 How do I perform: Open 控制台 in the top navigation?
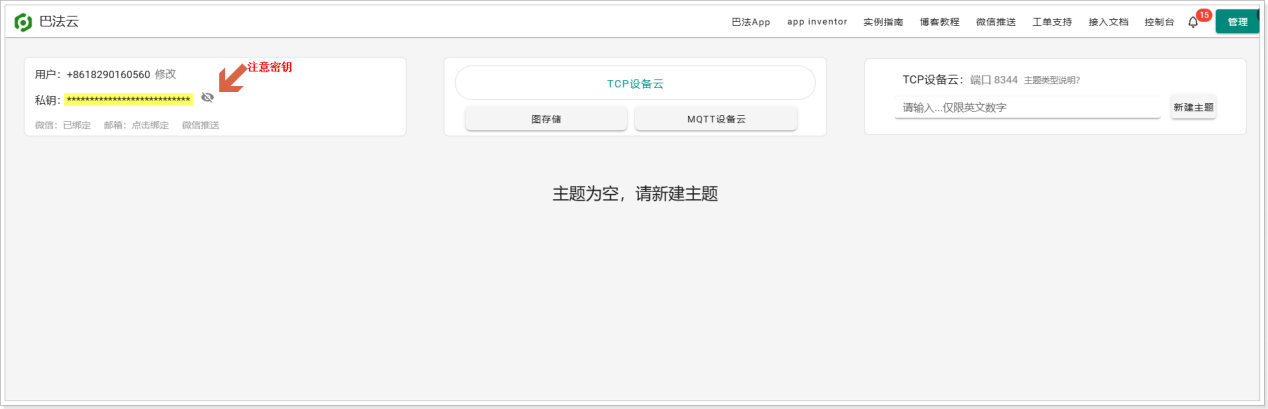[1160, 22]
